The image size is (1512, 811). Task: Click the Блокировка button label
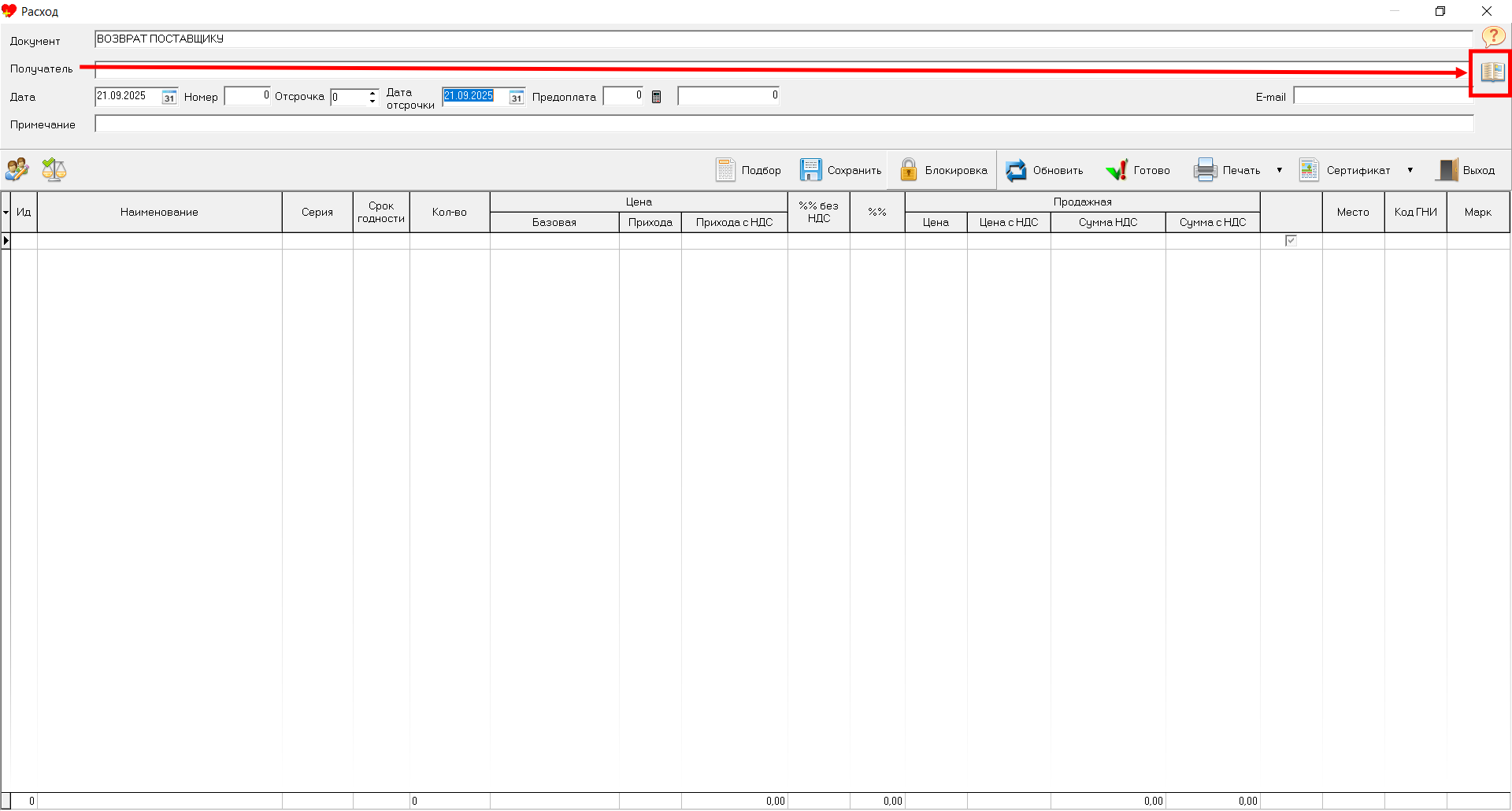click(956, 170)
